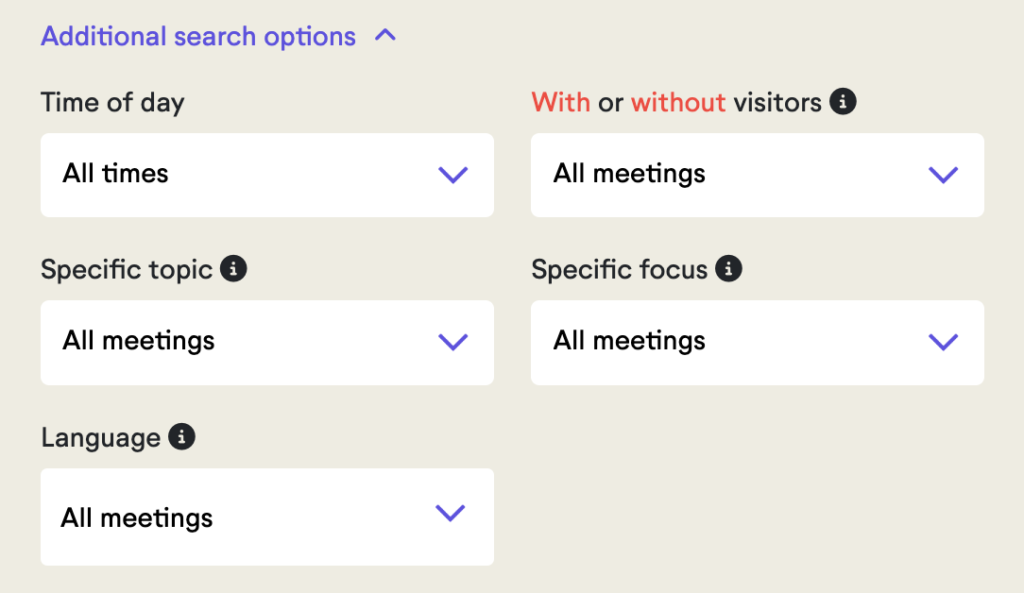Image resolution: width=1024 pixels, height=593 pixels.
Task: Click the info icon next to visitors
Action: click(842, 102)
